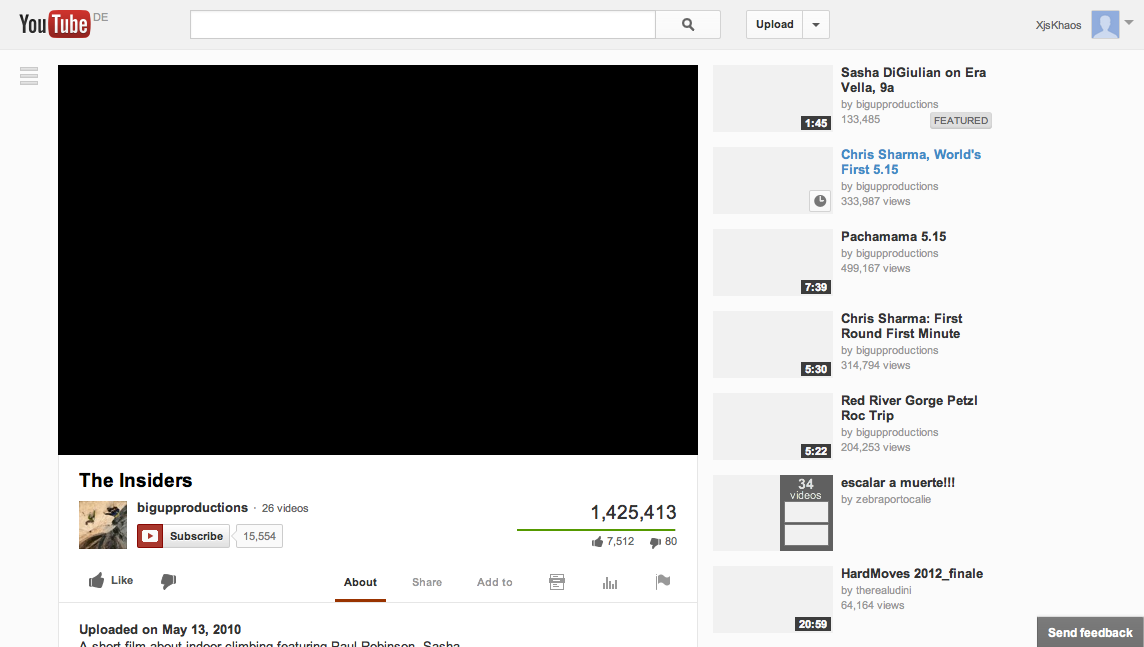Image resolution: width=1144 pixels, height=647 pixels.
Task: Click the black video player area
Action: click(378, 260)
